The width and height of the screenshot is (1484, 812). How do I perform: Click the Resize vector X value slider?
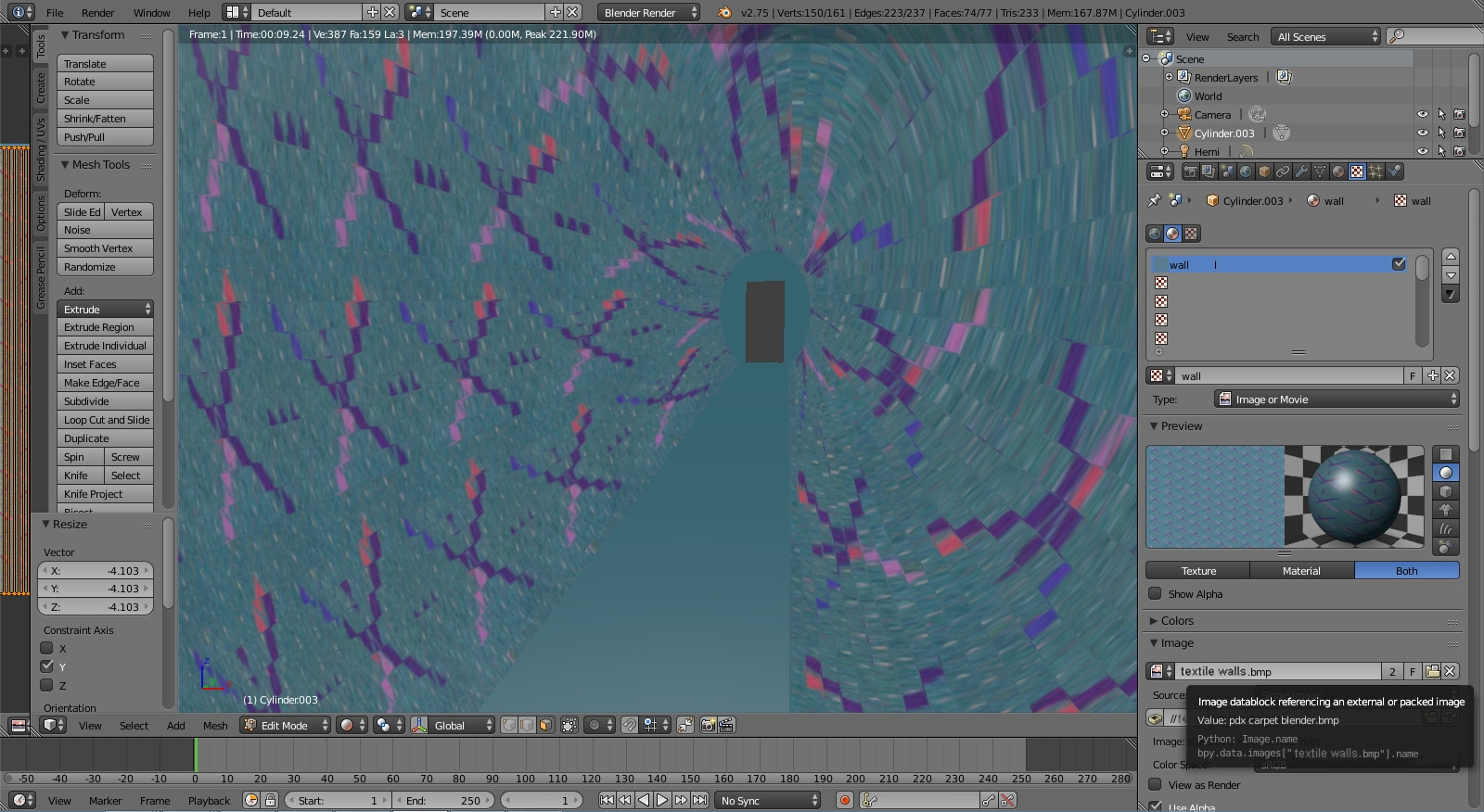pos(96,570)
